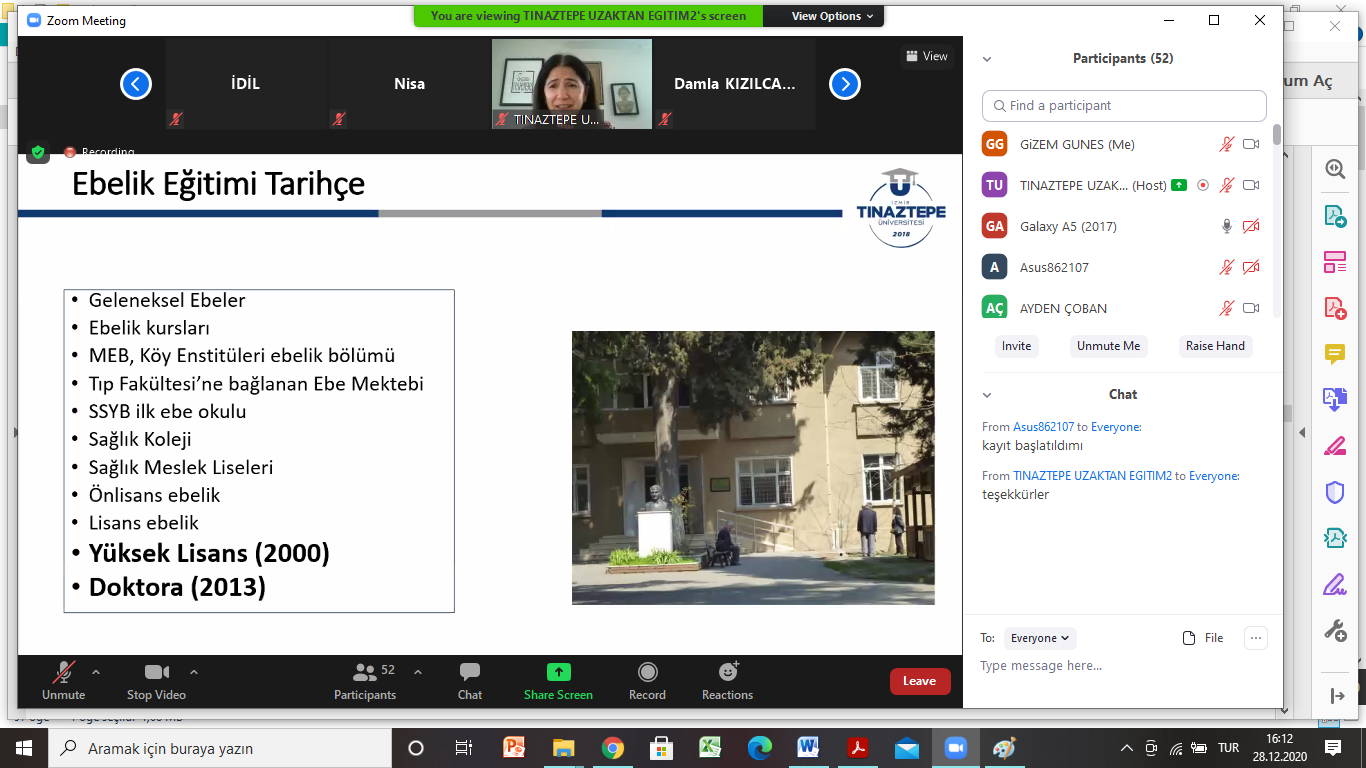Expand the View Options dropdown
This screenshot has width=1366, height=768.
[832, 16]
